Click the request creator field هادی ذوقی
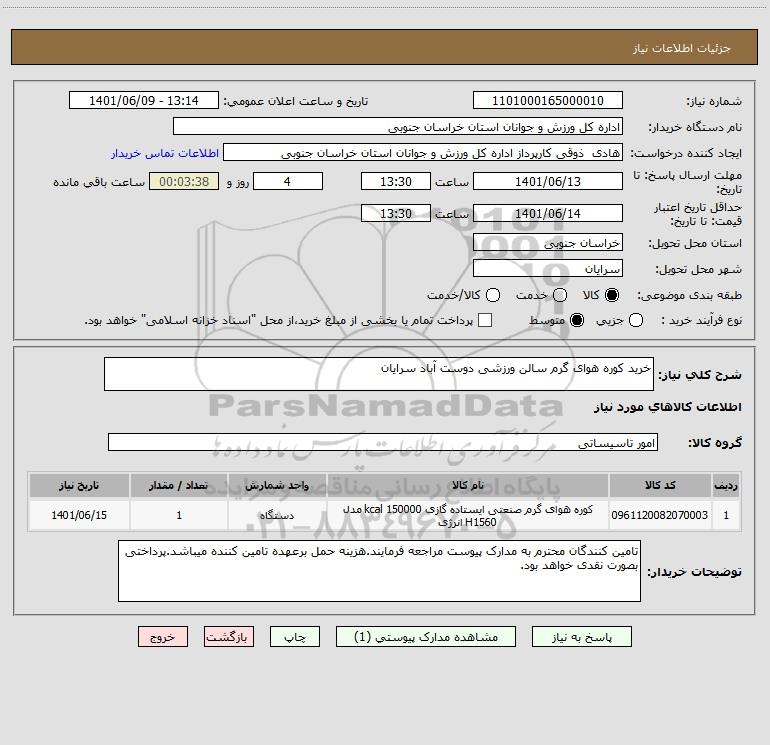 (423, 152)
